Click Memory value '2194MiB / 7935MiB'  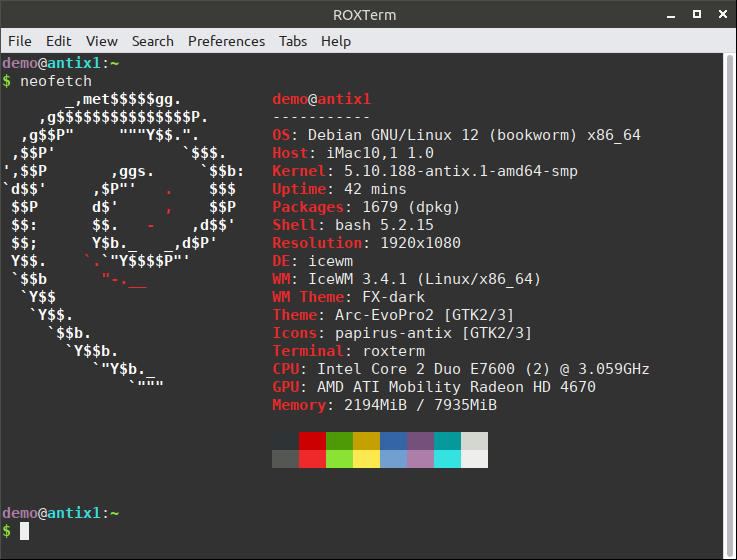[420, 405]
